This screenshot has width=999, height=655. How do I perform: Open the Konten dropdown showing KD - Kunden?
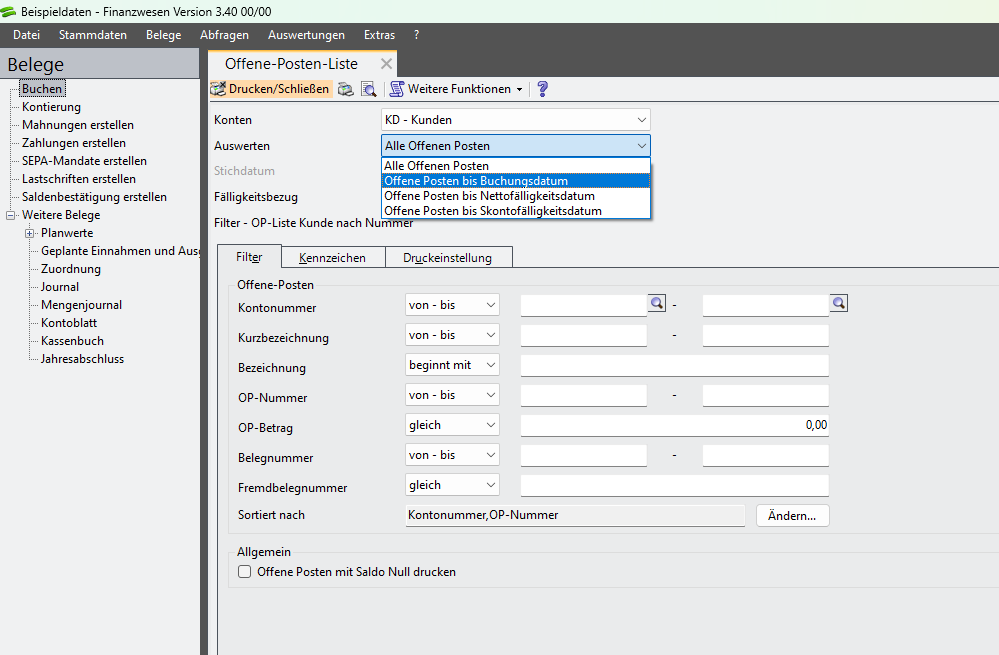point(515,120)
